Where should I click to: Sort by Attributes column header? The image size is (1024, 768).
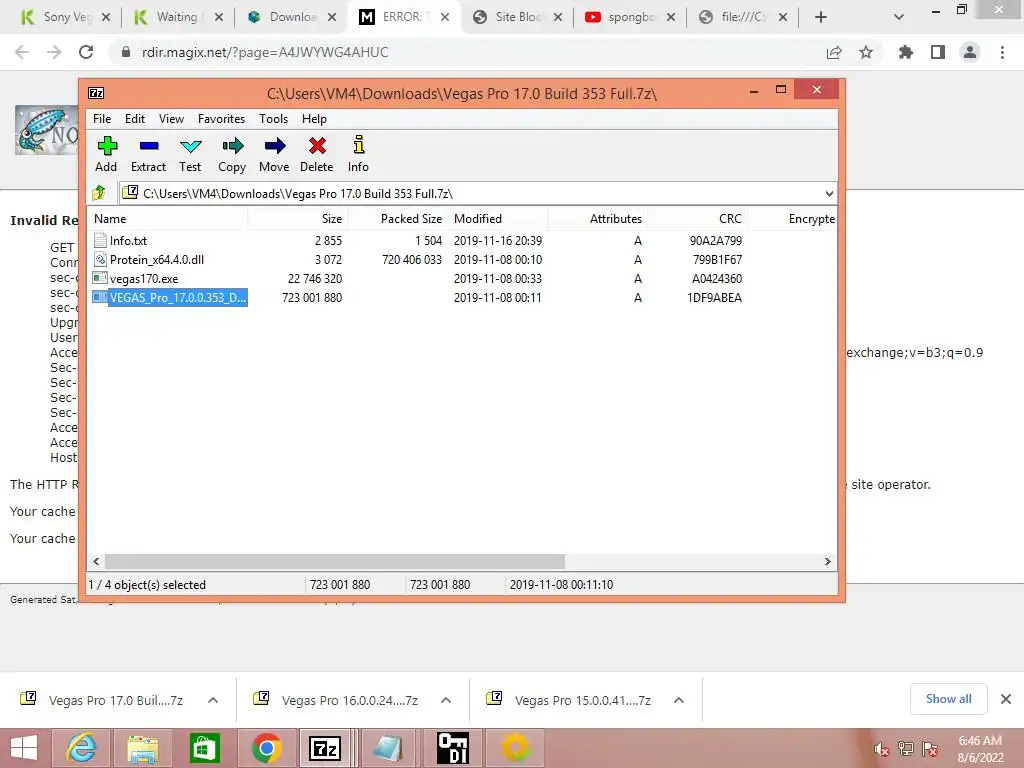click(x=598, y=219)
